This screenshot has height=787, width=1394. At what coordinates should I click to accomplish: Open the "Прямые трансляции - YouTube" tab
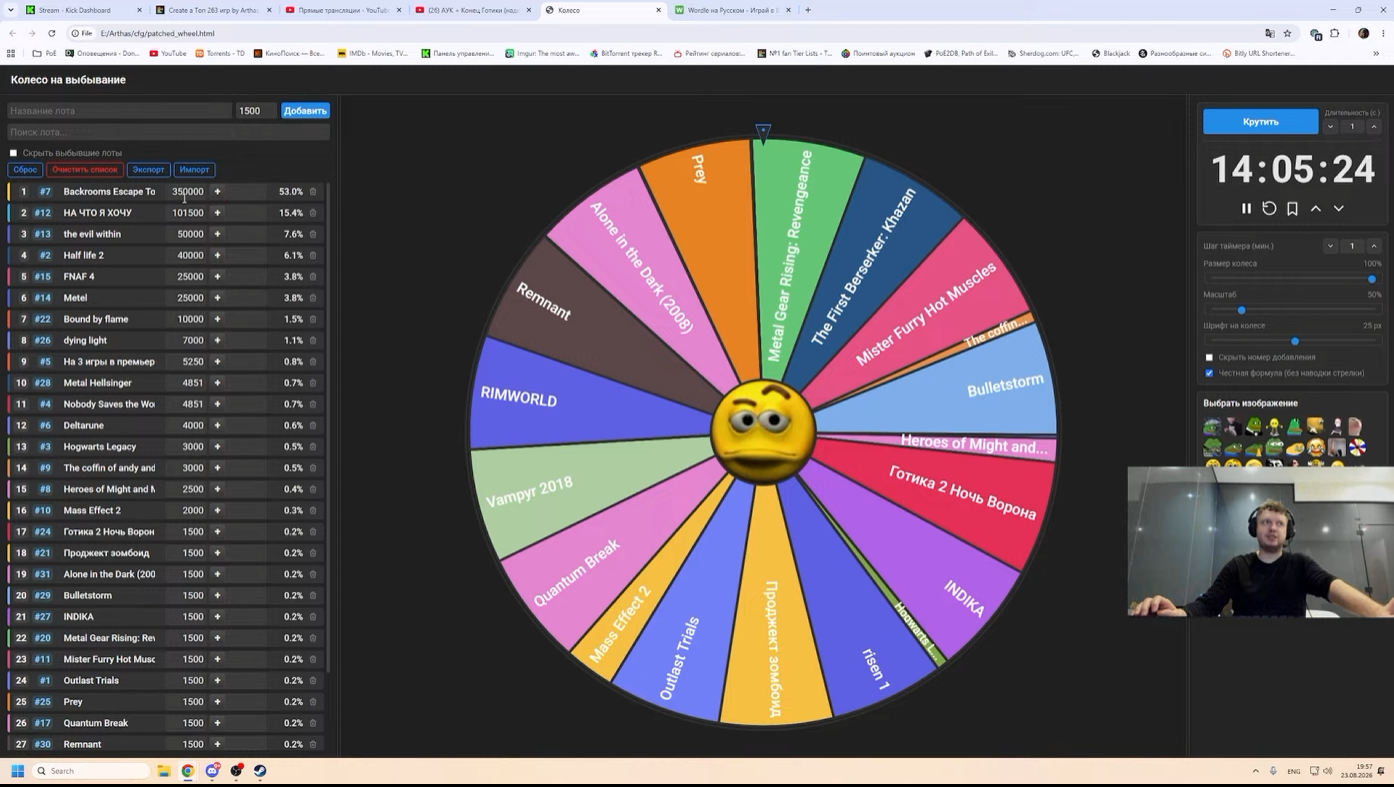[342, 10]
